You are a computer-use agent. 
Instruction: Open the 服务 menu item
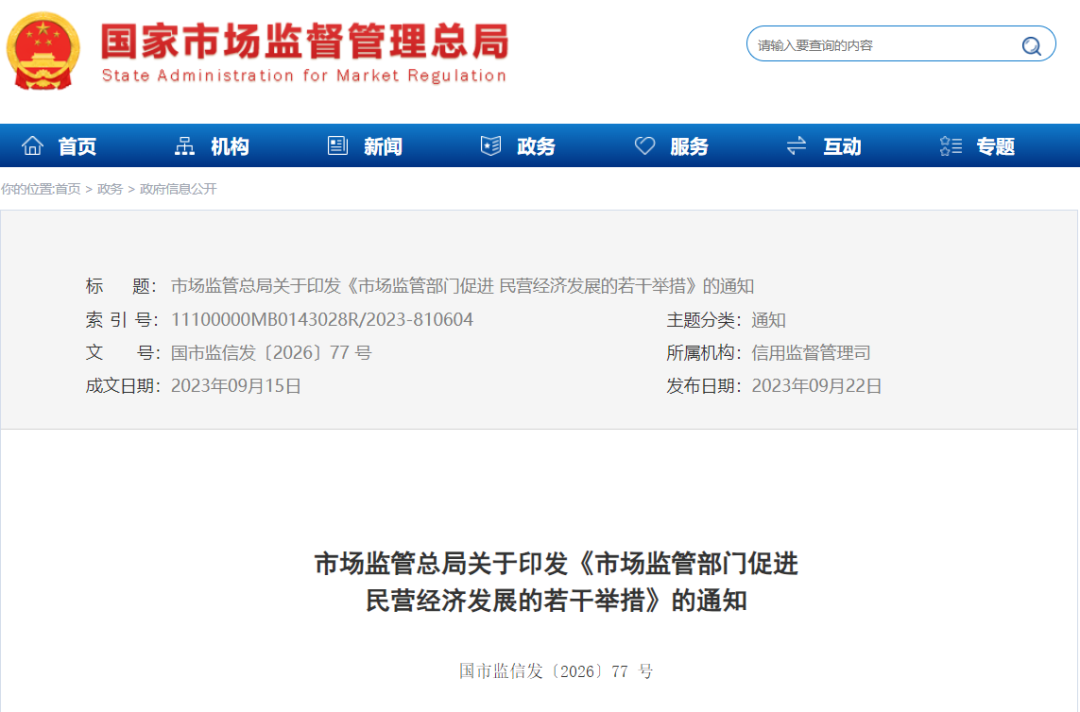pyautogui.click(x=690, y=145)
